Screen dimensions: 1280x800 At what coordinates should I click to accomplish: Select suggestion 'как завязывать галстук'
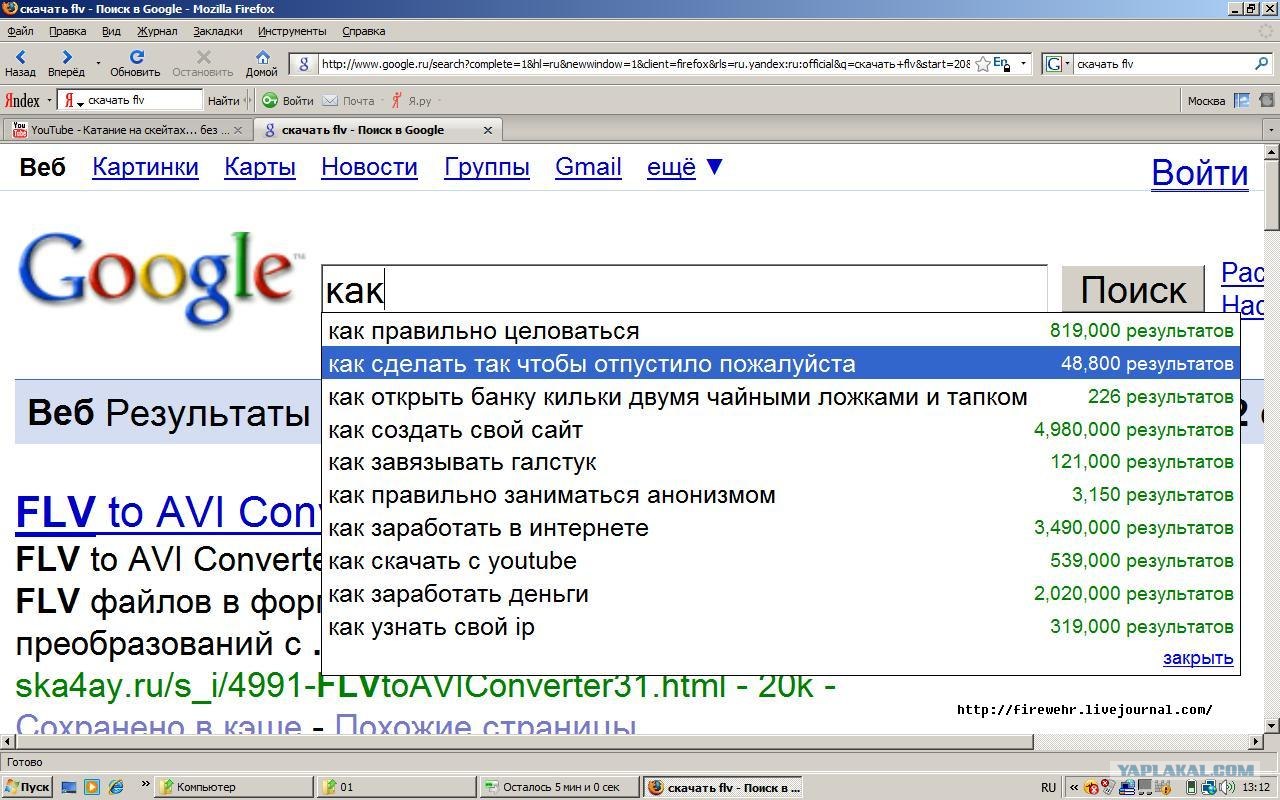tap(781, 462)
